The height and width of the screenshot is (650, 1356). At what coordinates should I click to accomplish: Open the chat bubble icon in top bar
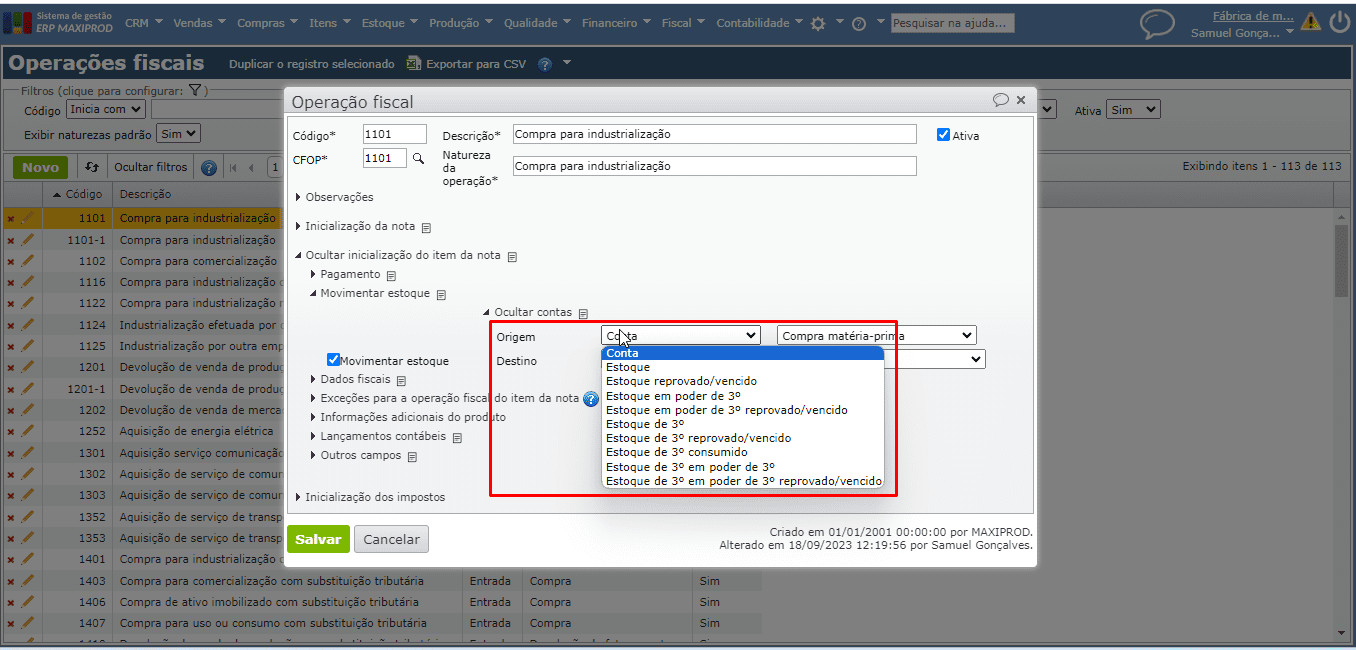(x=1157, y=24)
